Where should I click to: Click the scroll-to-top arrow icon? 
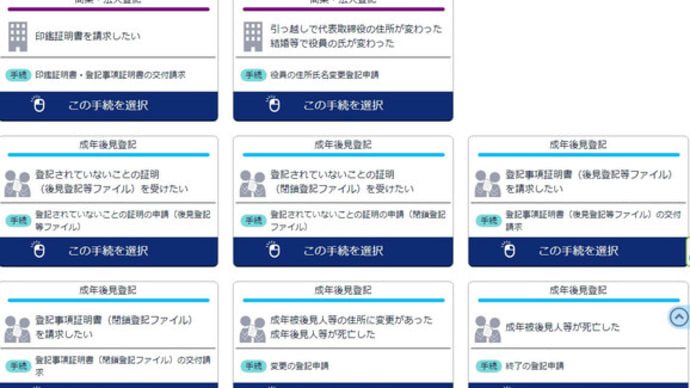click(x=679, y=317)
